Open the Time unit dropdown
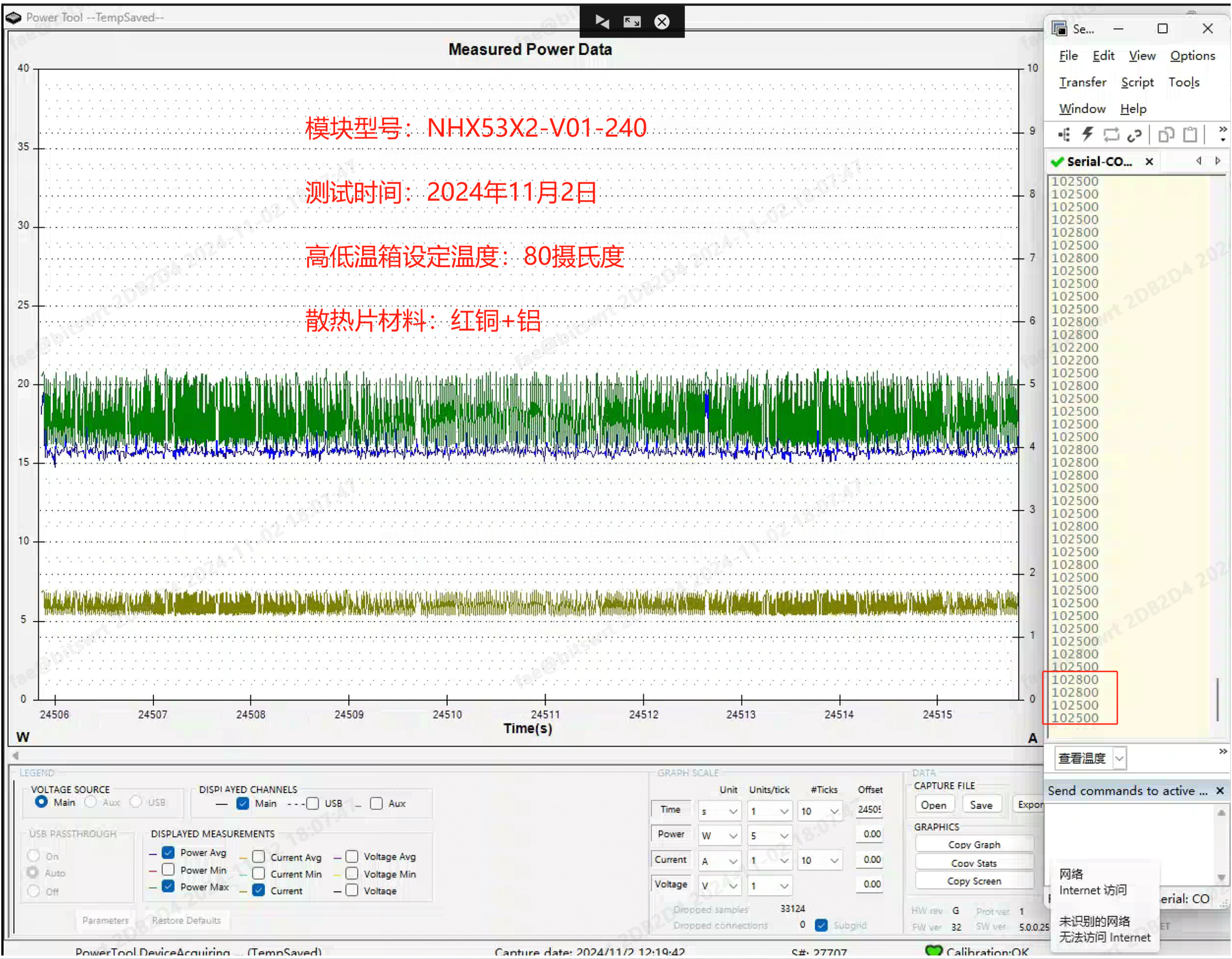The height and width of the screenshot is (959, 1232). [x=733, y=811]
